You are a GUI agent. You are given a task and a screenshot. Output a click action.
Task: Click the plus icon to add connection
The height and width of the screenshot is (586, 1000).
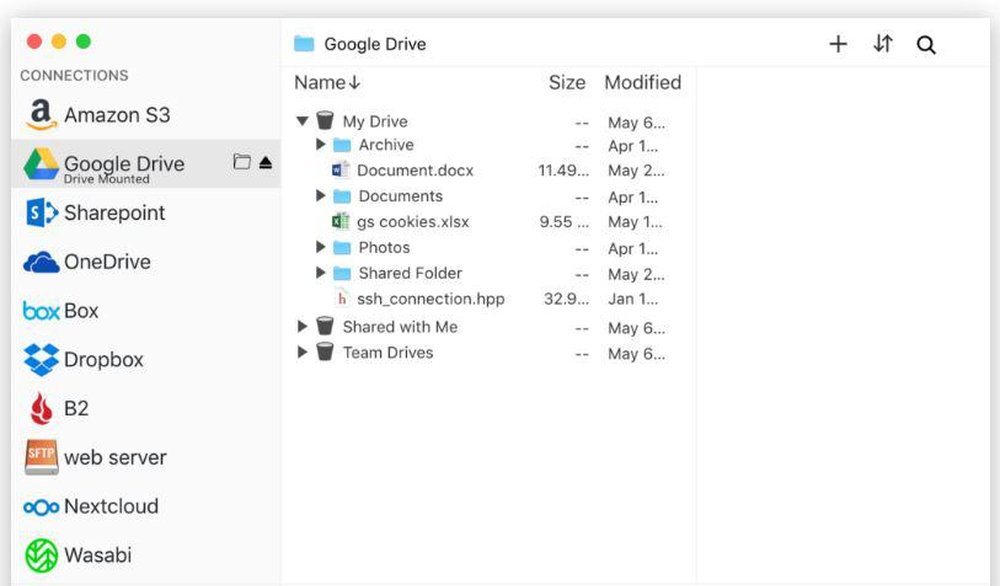click(x=838, y=44)
